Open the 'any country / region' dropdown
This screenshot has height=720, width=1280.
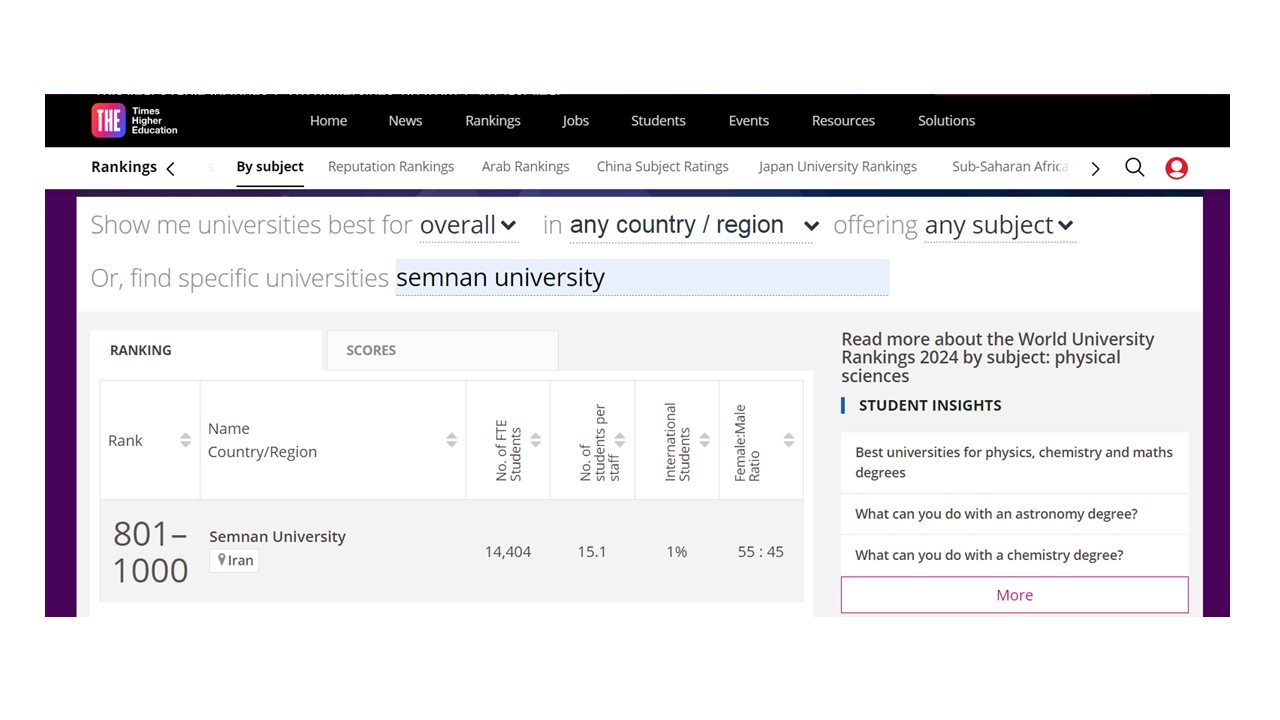tap(694, 225)
